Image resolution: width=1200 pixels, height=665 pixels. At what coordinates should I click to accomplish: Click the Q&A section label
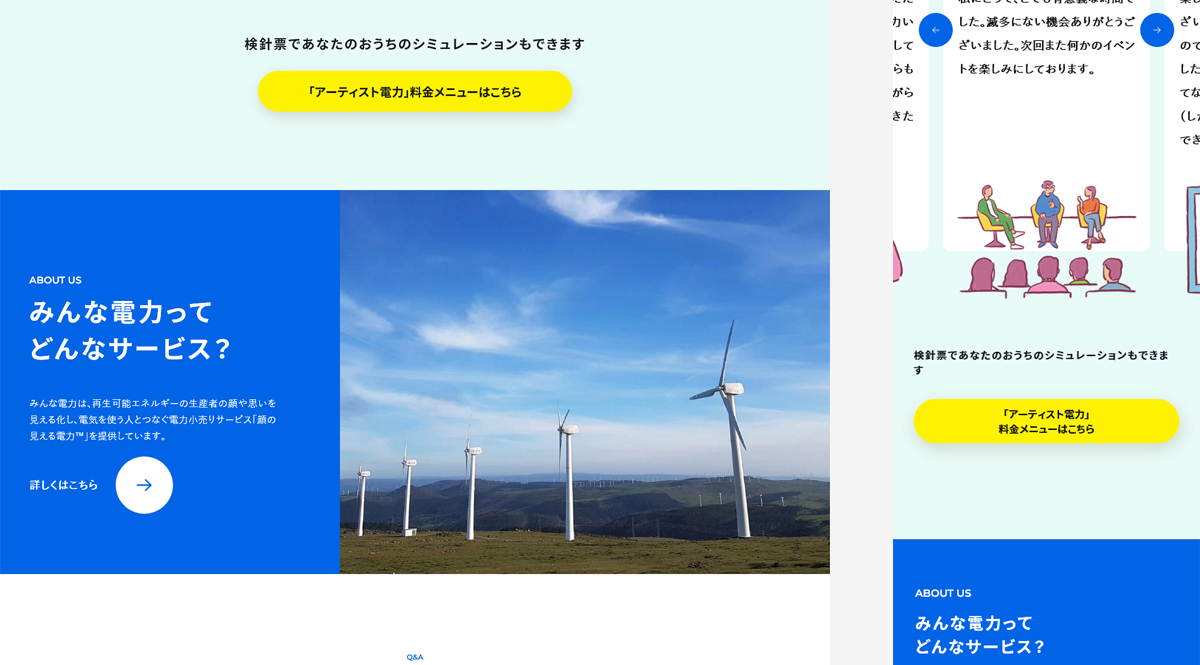pyautogui.click(x=415, y=657)
